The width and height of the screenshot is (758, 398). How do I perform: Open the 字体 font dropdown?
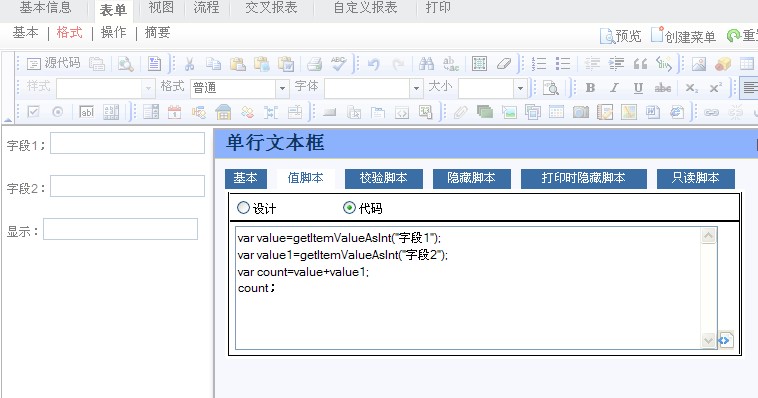point(416,88)
